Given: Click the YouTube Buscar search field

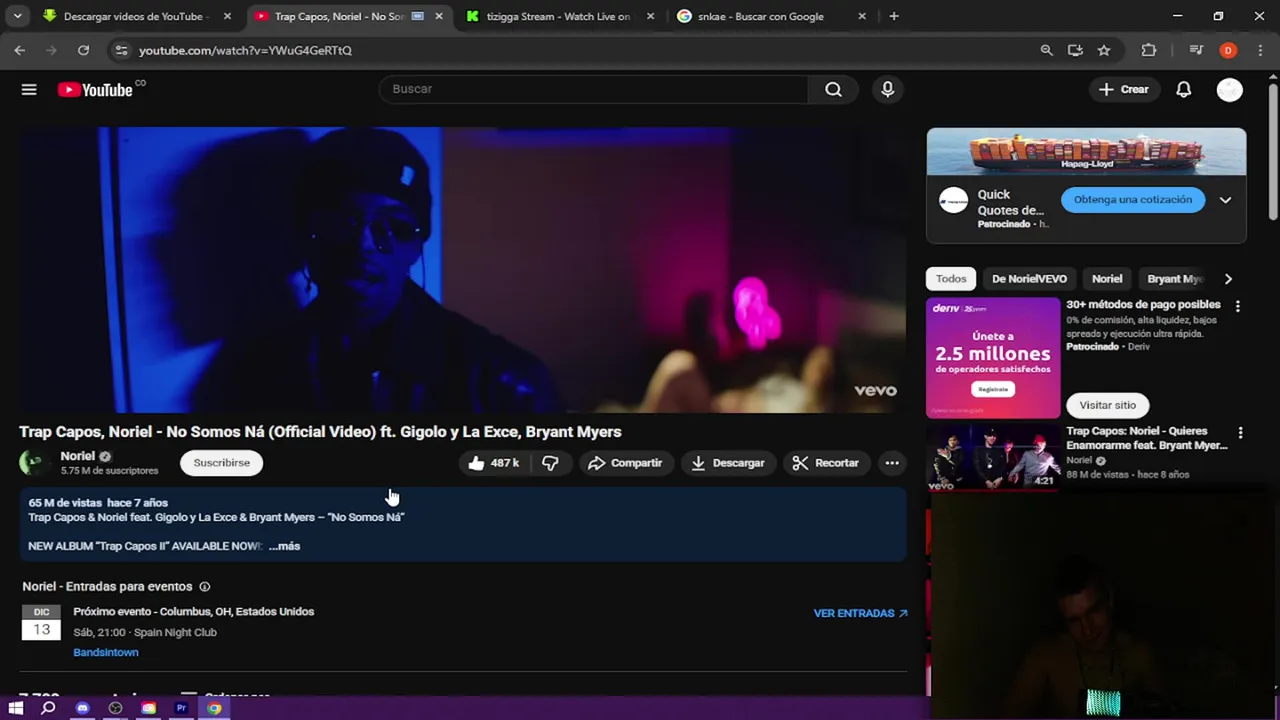Looking at the screenshot, I should point(594,89).
